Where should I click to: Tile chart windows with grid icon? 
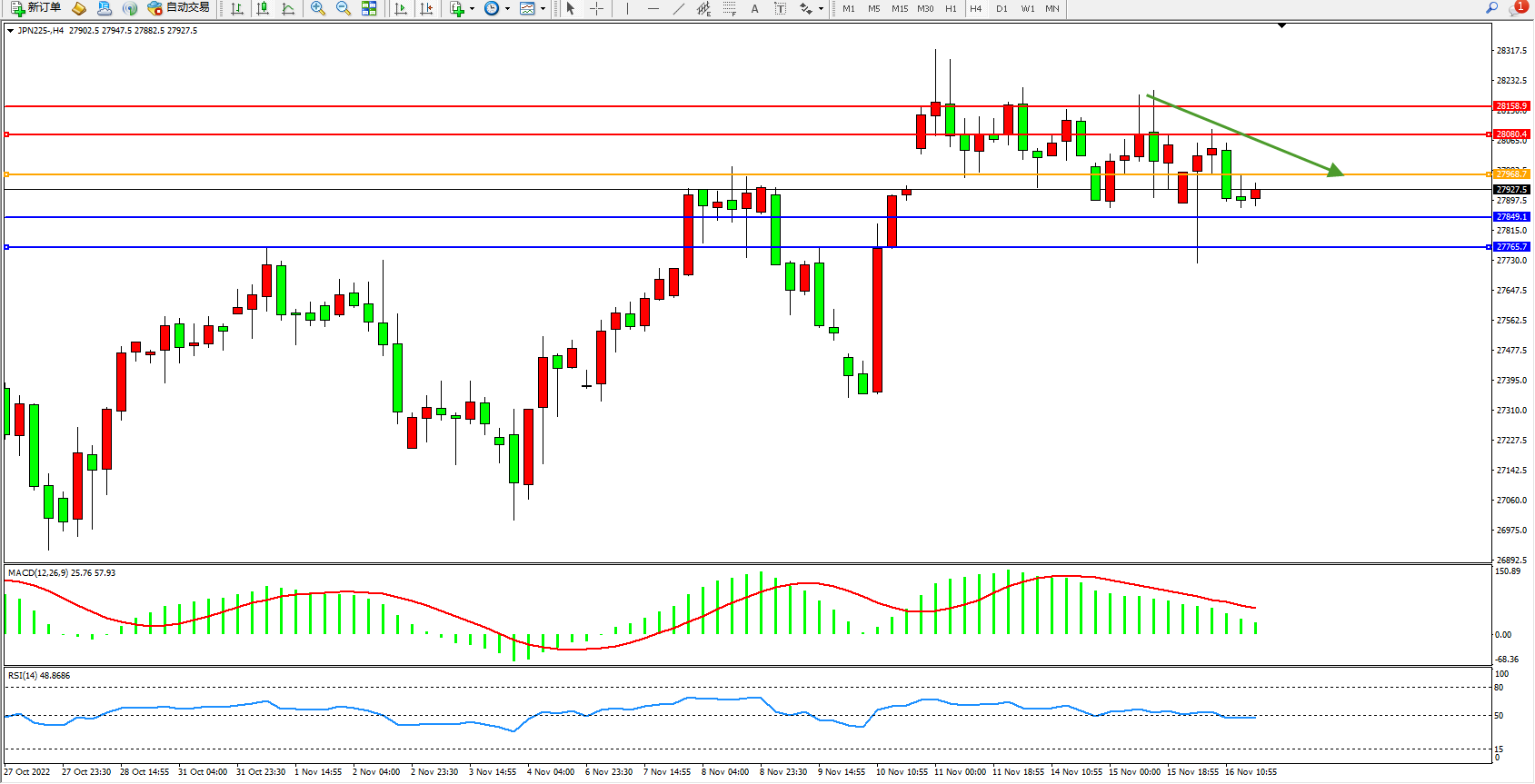coord(369,8)
